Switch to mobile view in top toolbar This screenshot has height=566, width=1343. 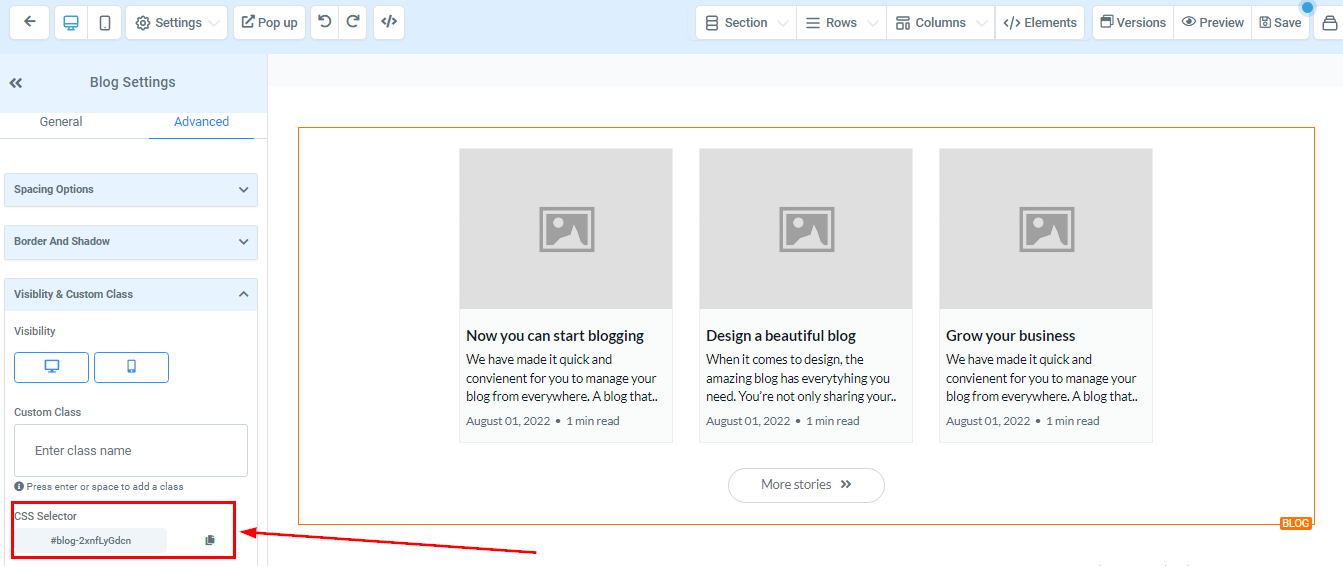104,22
